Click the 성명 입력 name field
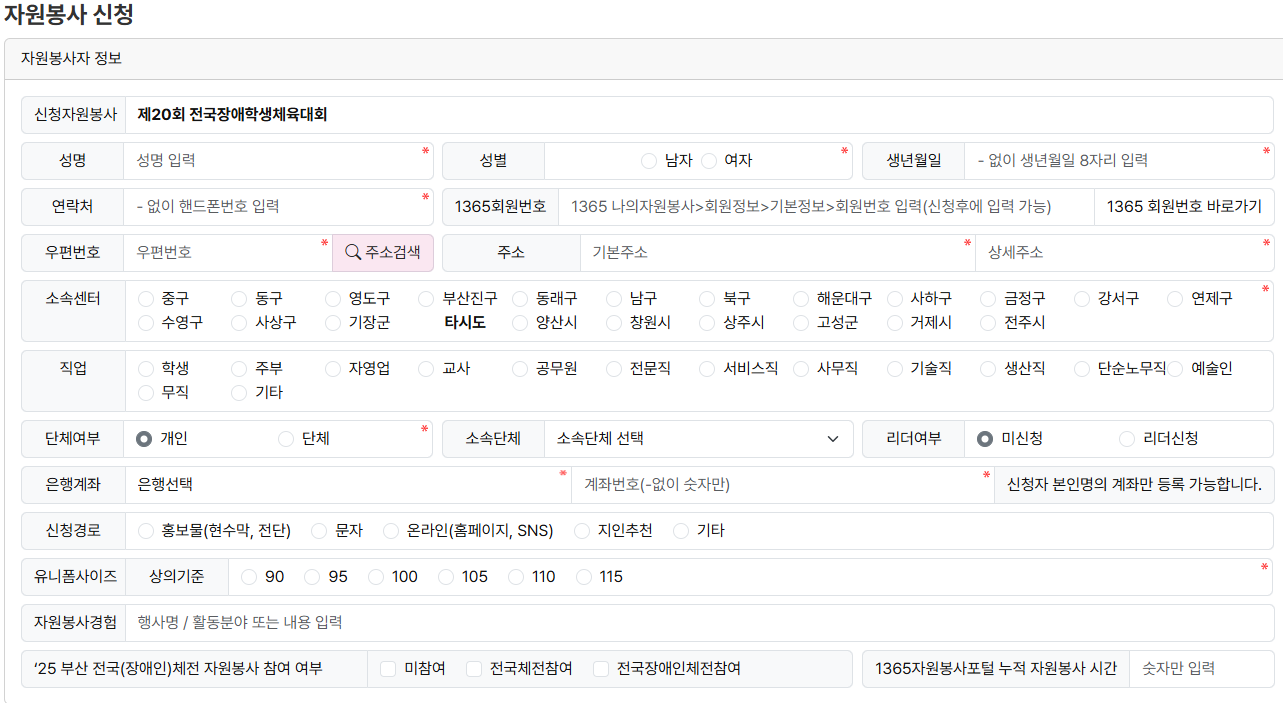 [275, 161]
